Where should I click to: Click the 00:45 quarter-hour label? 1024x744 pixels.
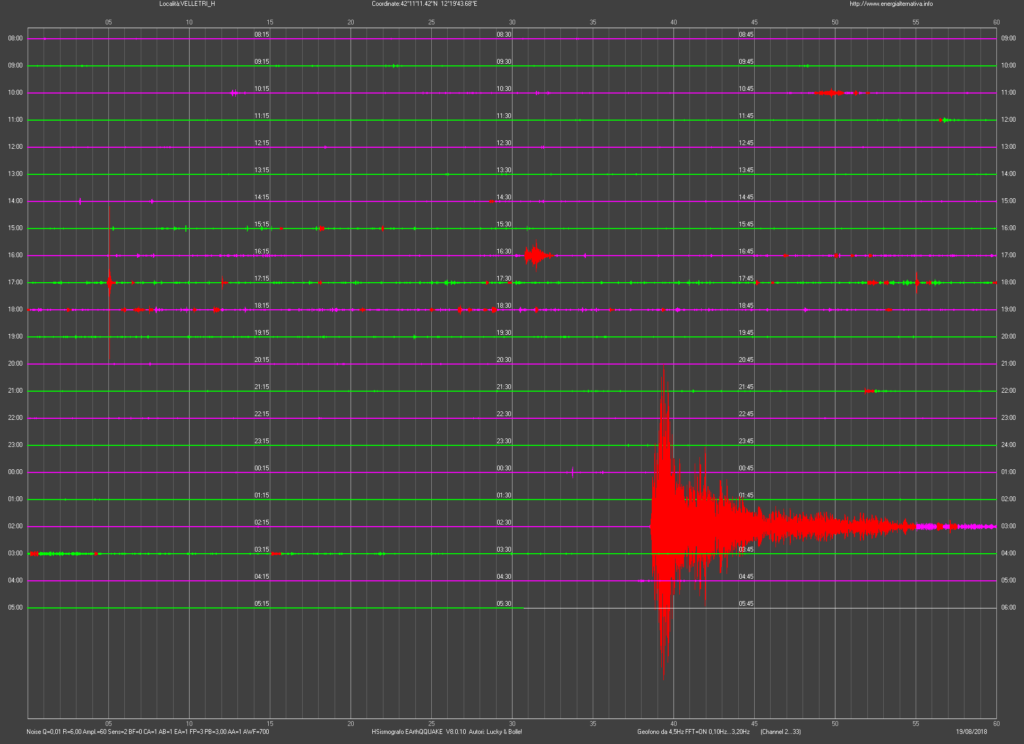pos(746,468)
